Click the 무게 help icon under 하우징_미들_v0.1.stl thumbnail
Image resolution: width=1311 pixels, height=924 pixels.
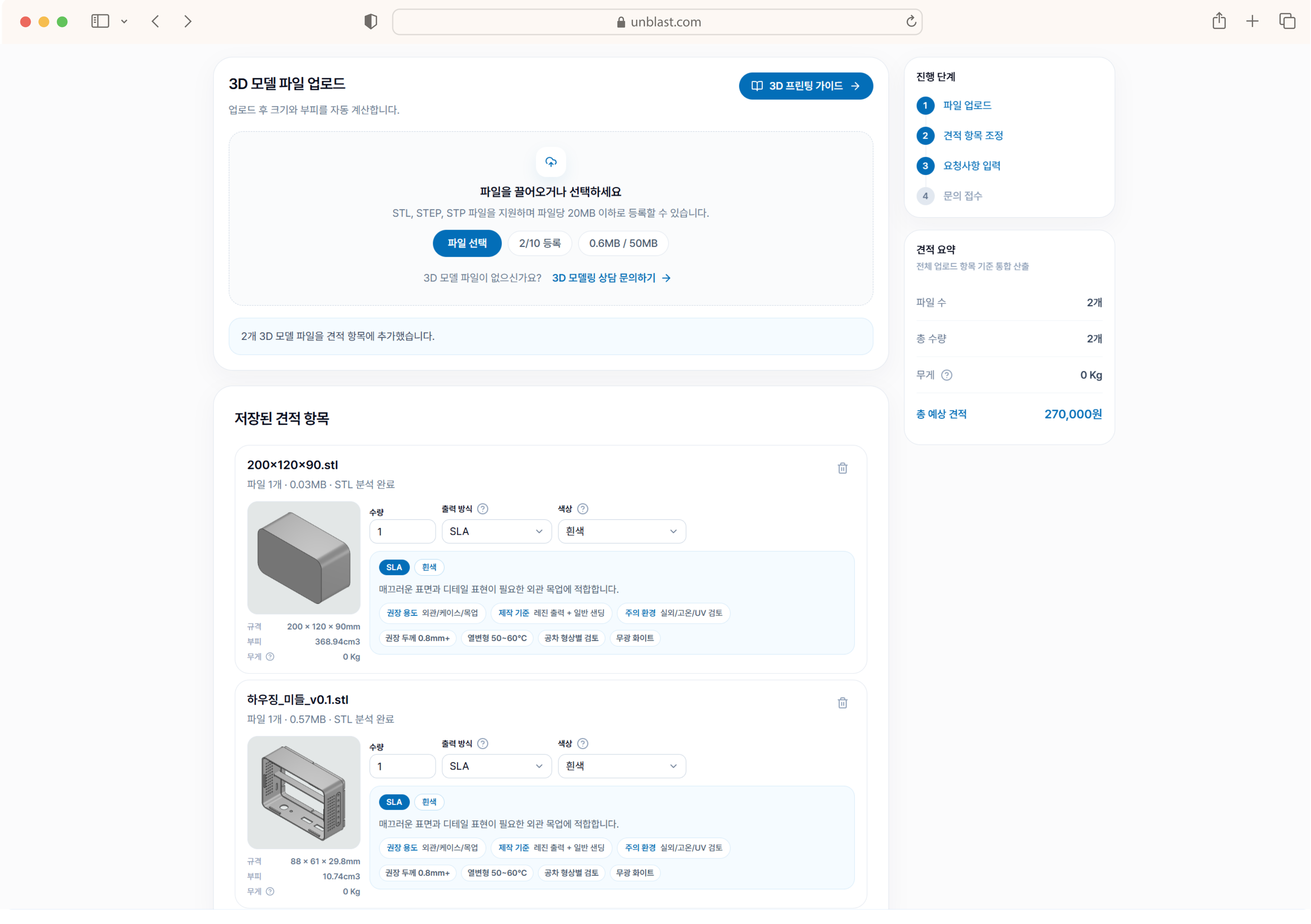270,891
